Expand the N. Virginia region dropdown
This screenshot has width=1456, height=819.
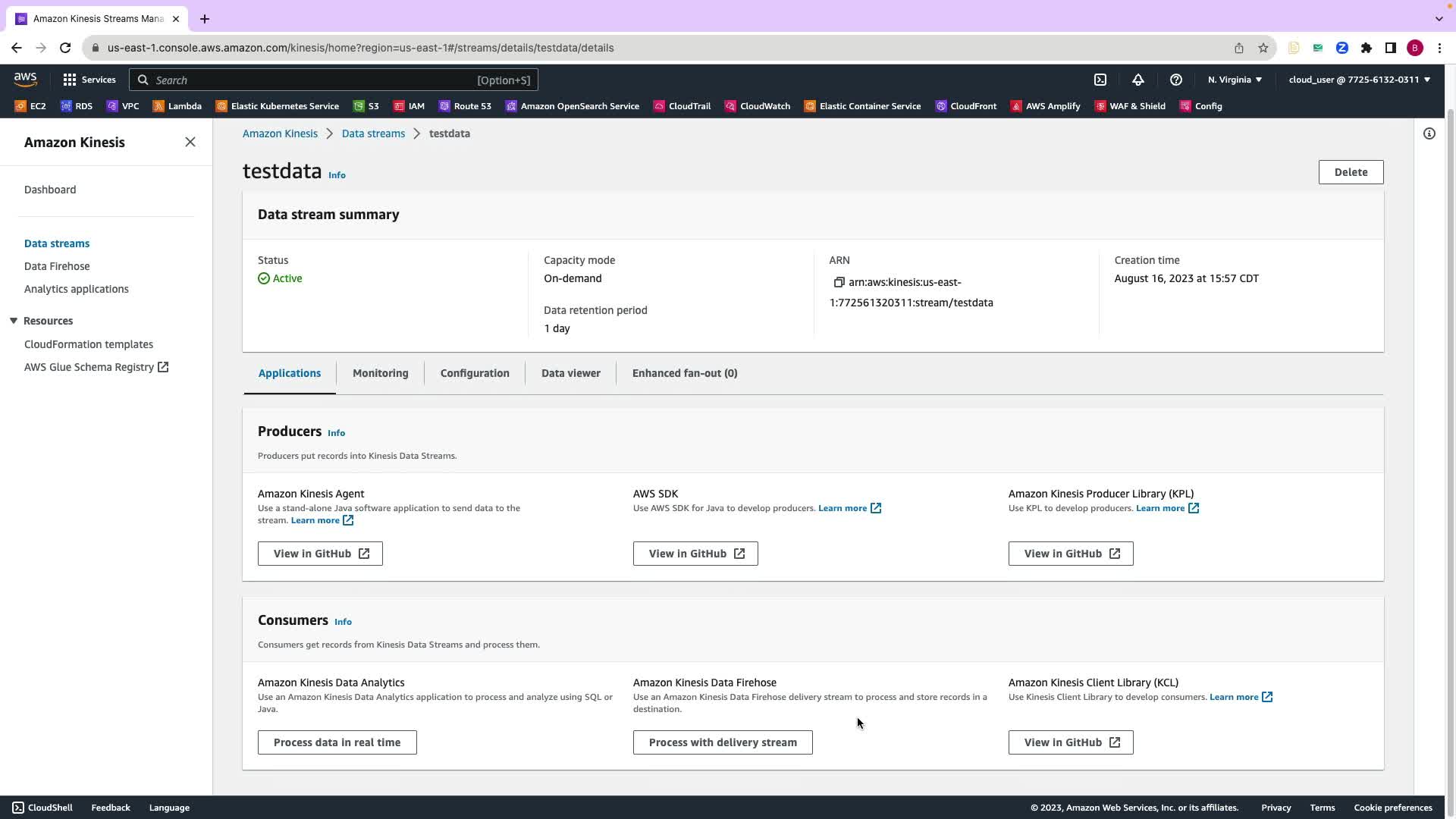1235,80
